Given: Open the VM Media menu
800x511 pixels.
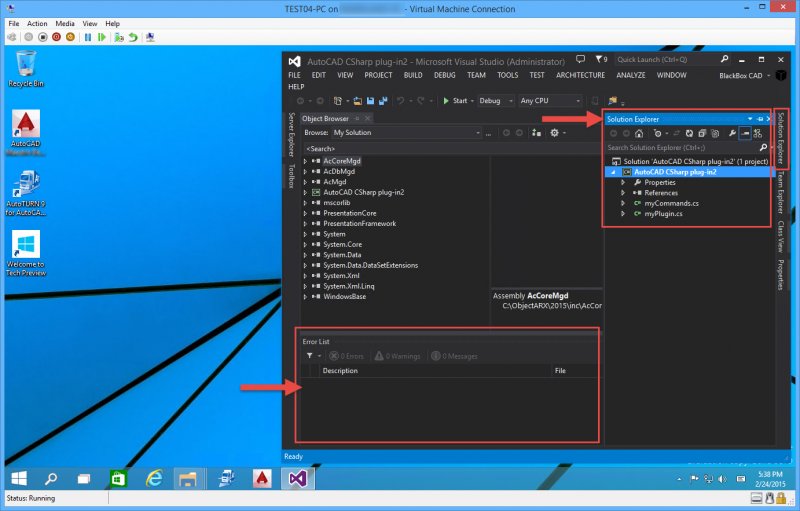Looking at the screenshot, I should point(65,23).
